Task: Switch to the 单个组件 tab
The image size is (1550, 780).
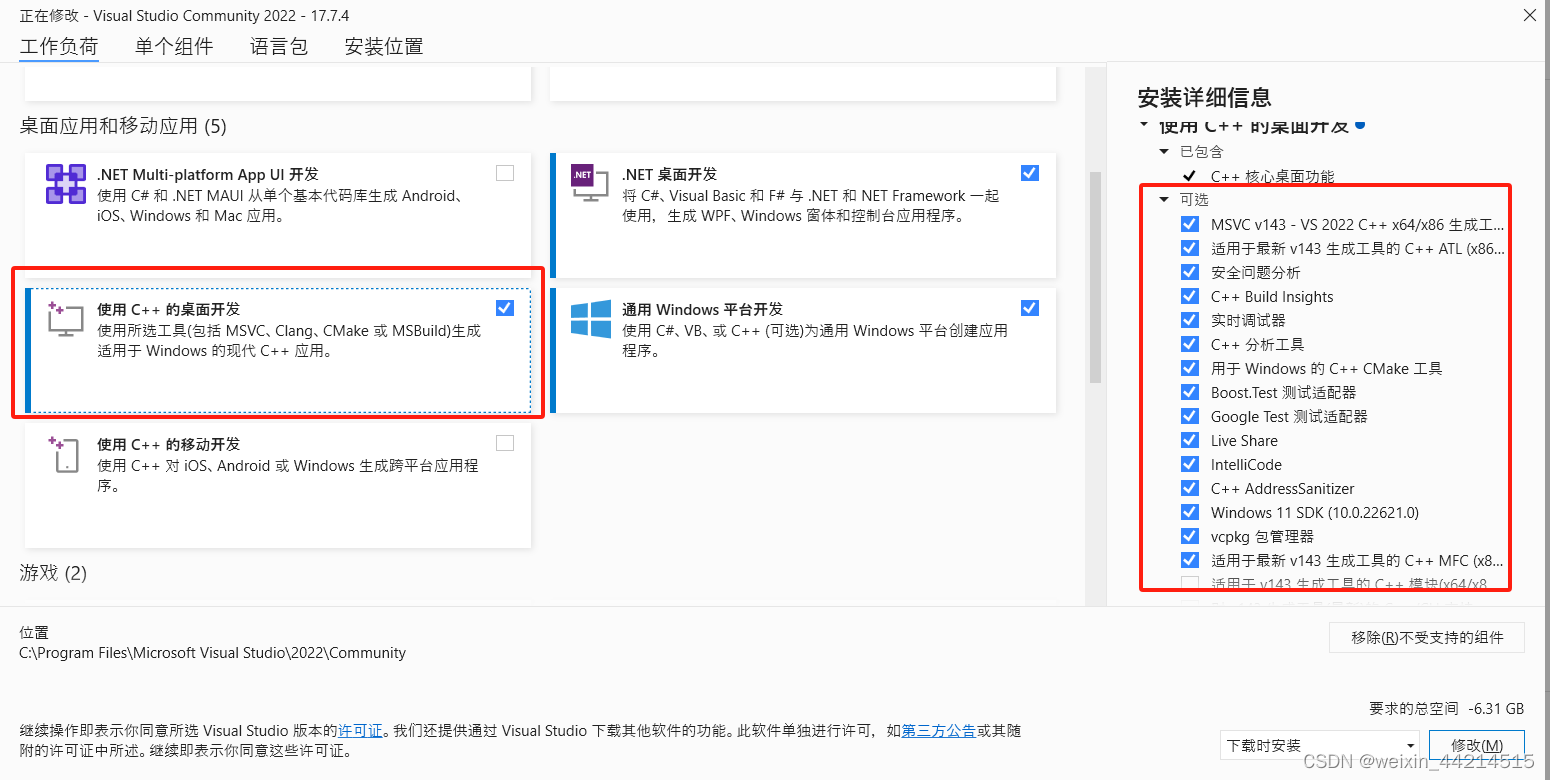Action: pyautogui.click(x=174, y=46)
